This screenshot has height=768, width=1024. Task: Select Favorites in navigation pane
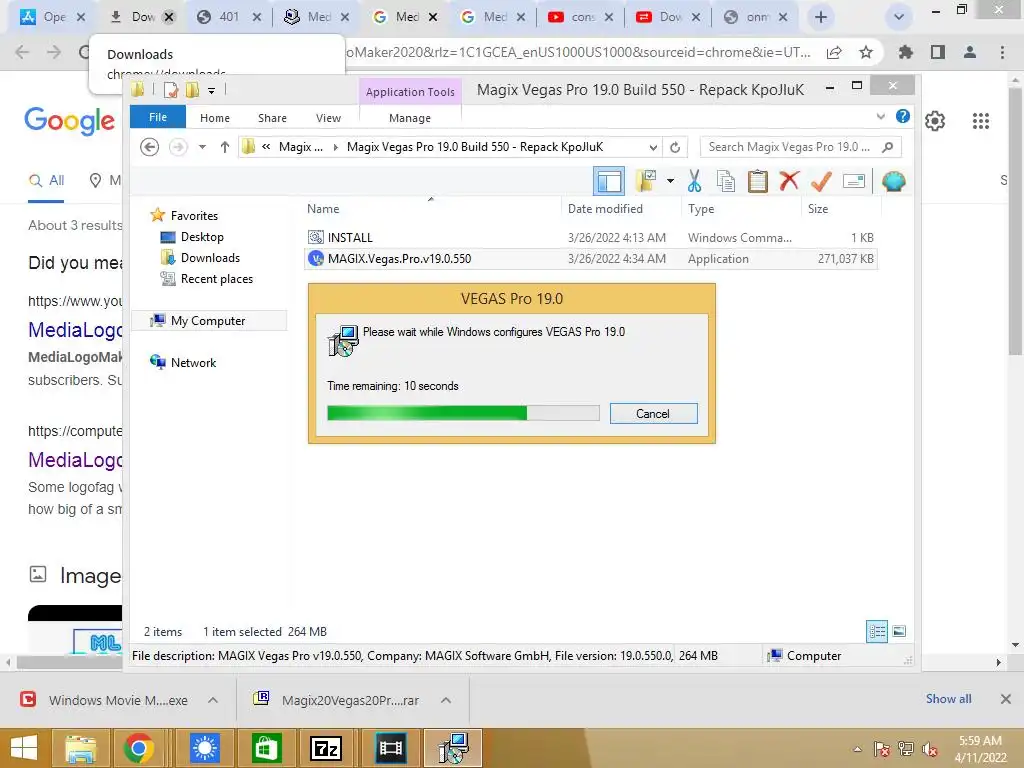click(194, 216)
